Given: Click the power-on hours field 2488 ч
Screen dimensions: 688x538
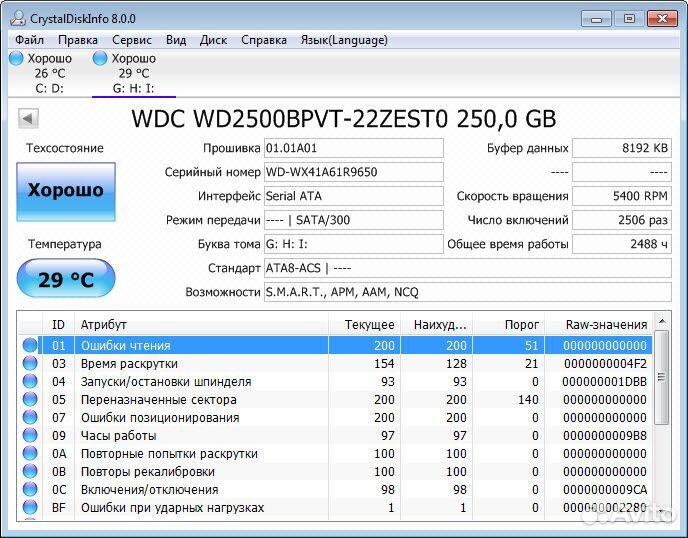Looking at the screenshot, I should pyautogui.click(x=622, y=244).
